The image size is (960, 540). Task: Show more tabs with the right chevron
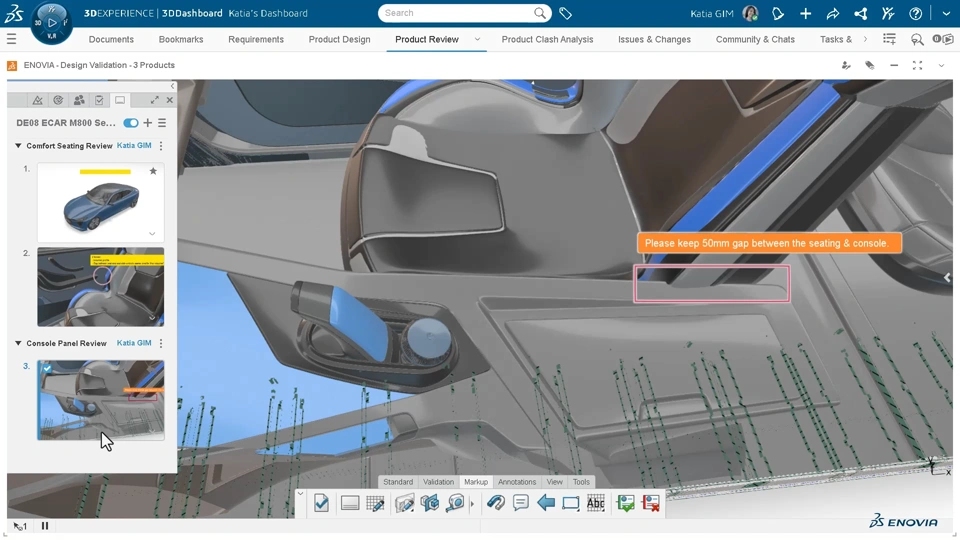(864, 39)
